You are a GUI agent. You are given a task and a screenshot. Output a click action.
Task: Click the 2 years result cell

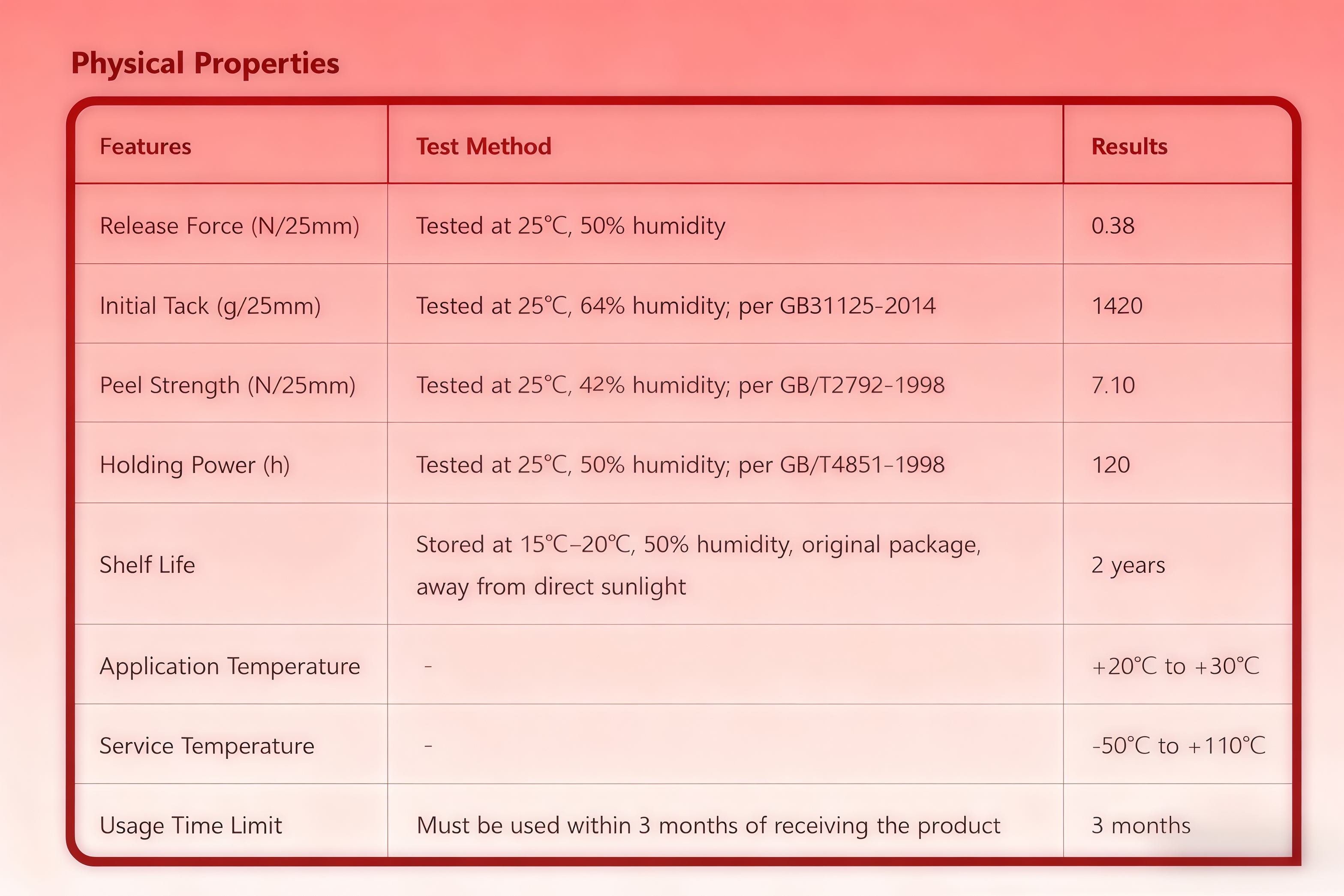coord(1128,565)
